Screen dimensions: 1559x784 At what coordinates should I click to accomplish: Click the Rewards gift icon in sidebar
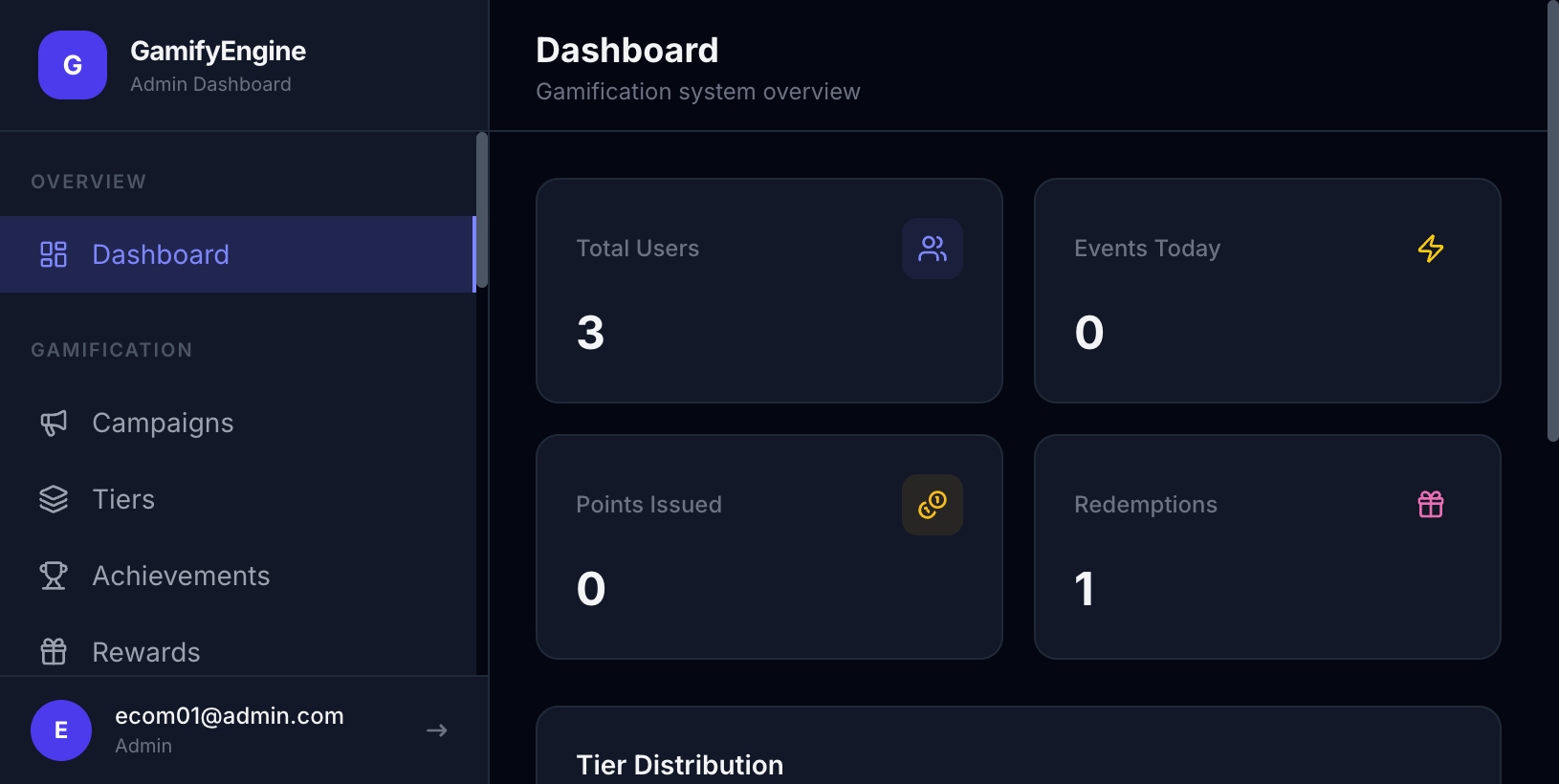pyautogui.click(x=54, y=651)
